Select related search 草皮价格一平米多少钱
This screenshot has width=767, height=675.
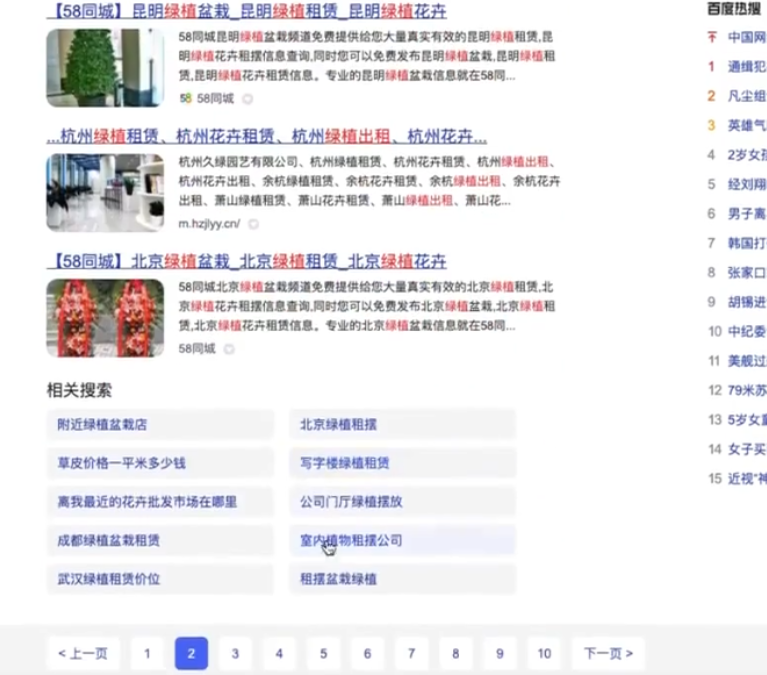click(x=160, y=463)
